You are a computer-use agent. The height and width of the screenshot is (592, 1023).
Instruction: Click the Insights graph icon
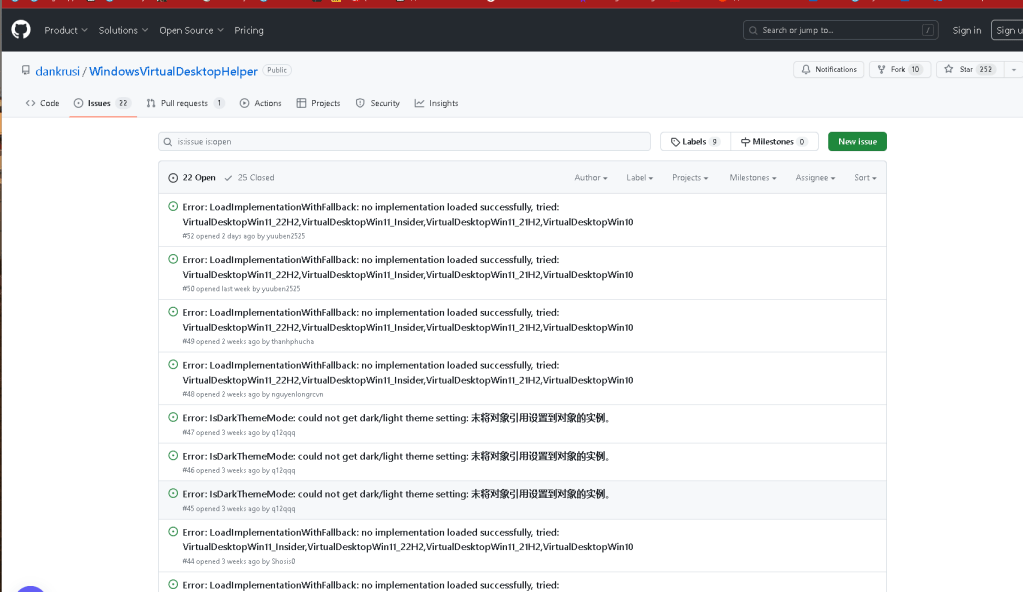click(420, 103)
